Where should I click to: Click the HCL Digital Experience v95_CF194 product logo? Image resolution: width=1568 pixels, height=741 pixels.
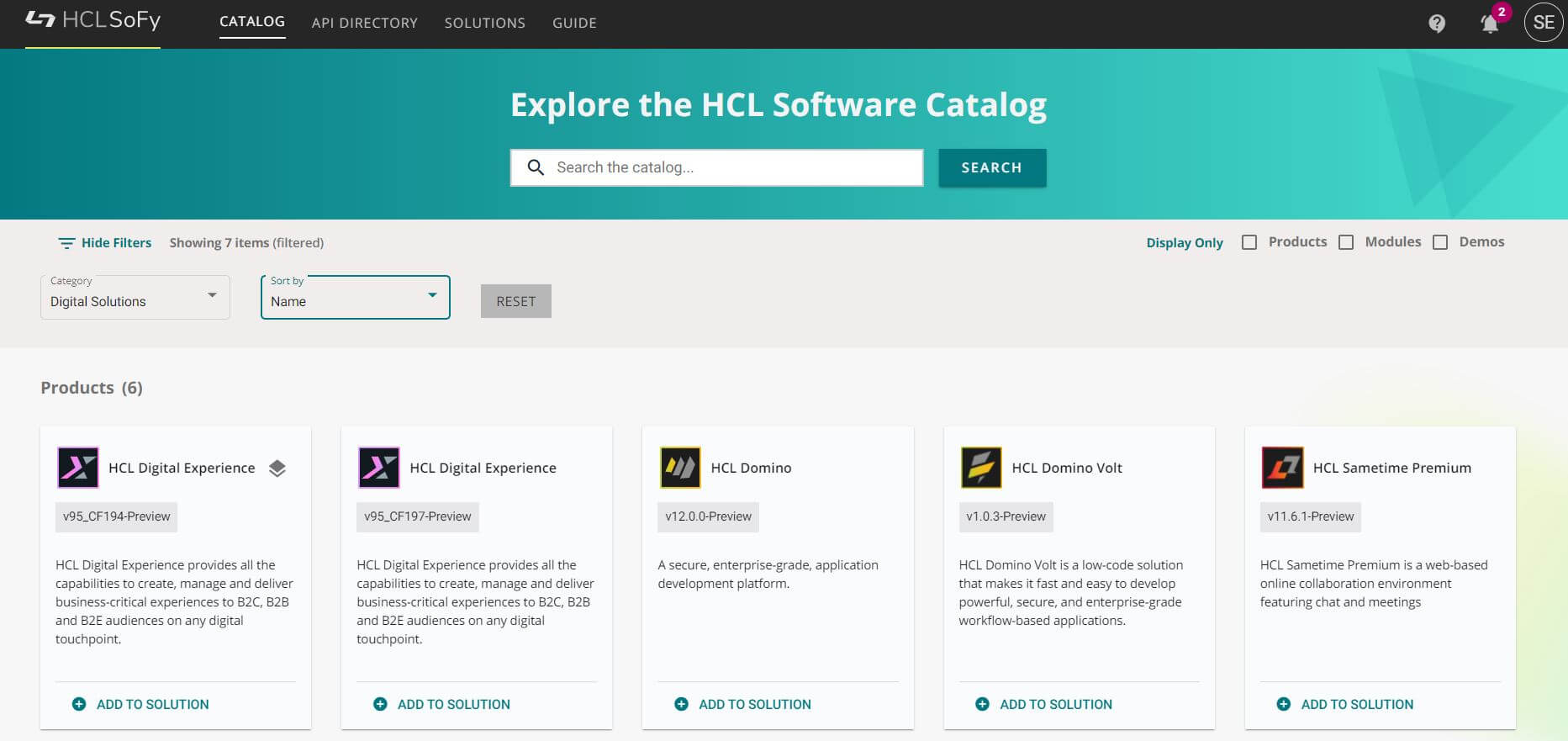[78, 468]
